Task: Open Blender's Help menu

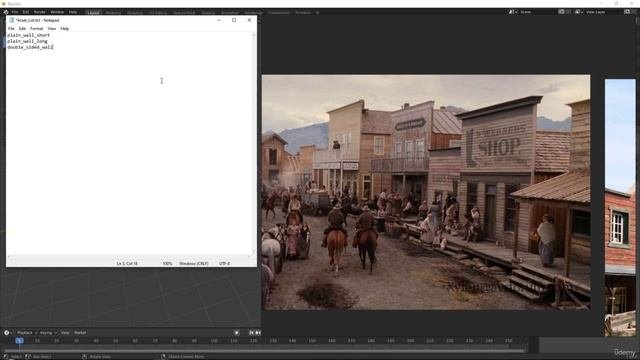Action: click(73, 12)
